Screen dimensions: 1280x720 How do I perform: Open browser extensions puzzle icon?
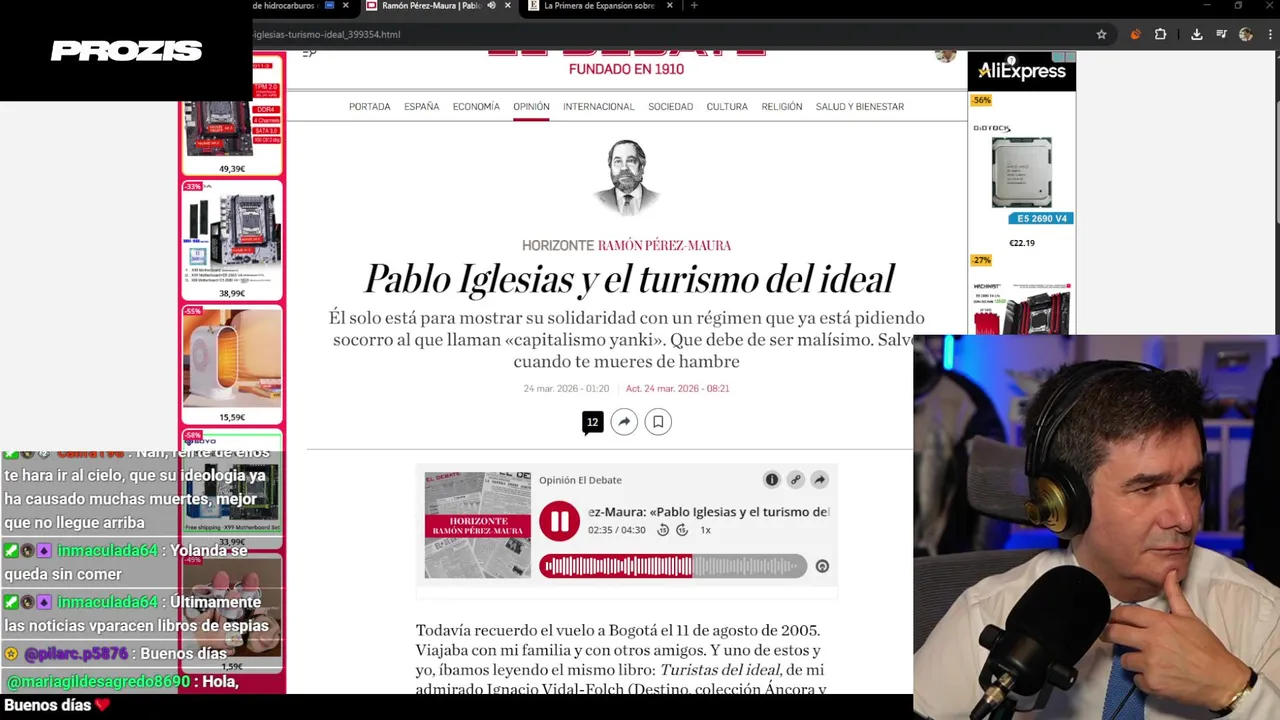coord(1160,34)
